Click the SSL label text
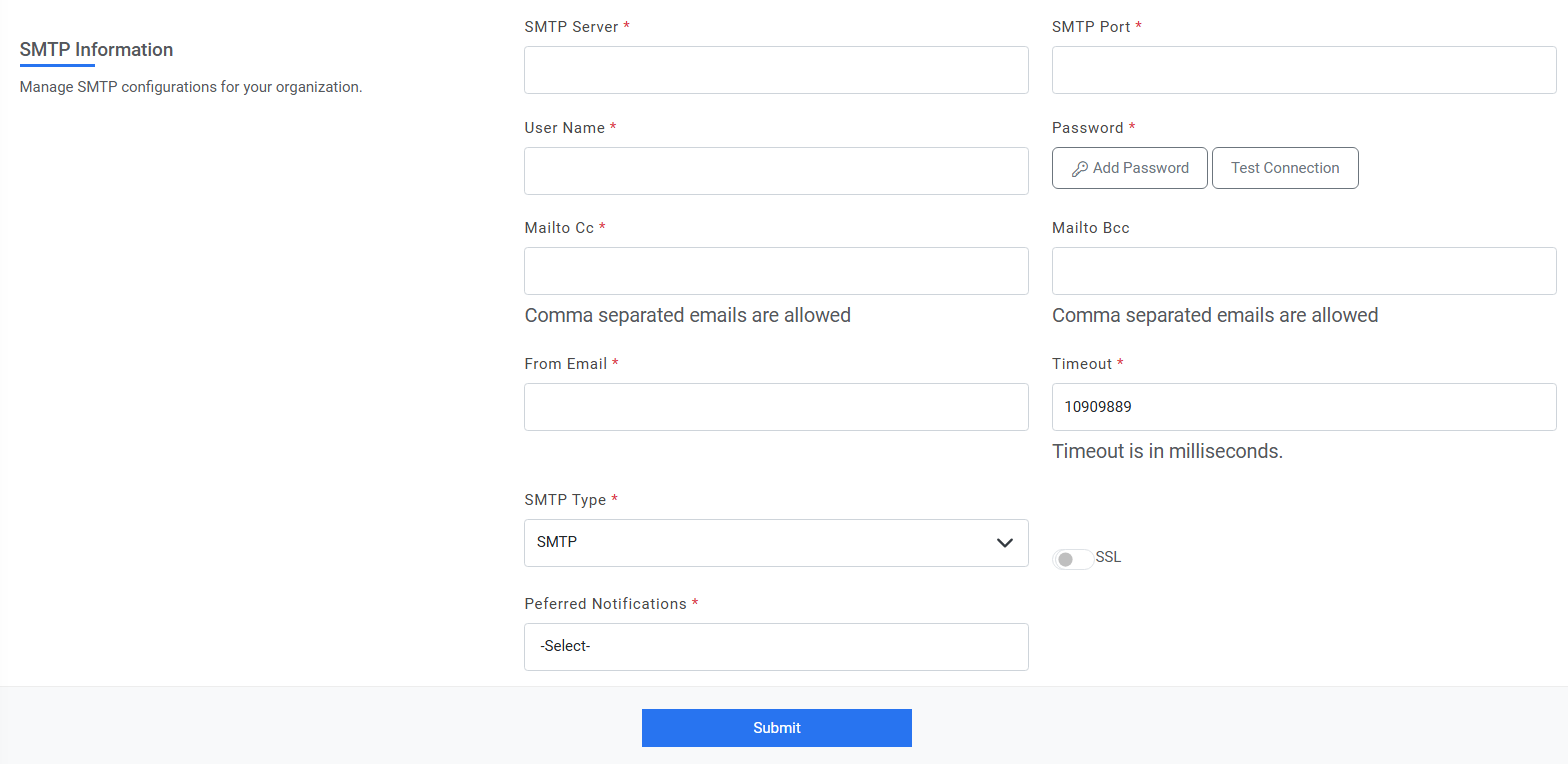The image size is (1568, 764). (x=1108, y=557)
